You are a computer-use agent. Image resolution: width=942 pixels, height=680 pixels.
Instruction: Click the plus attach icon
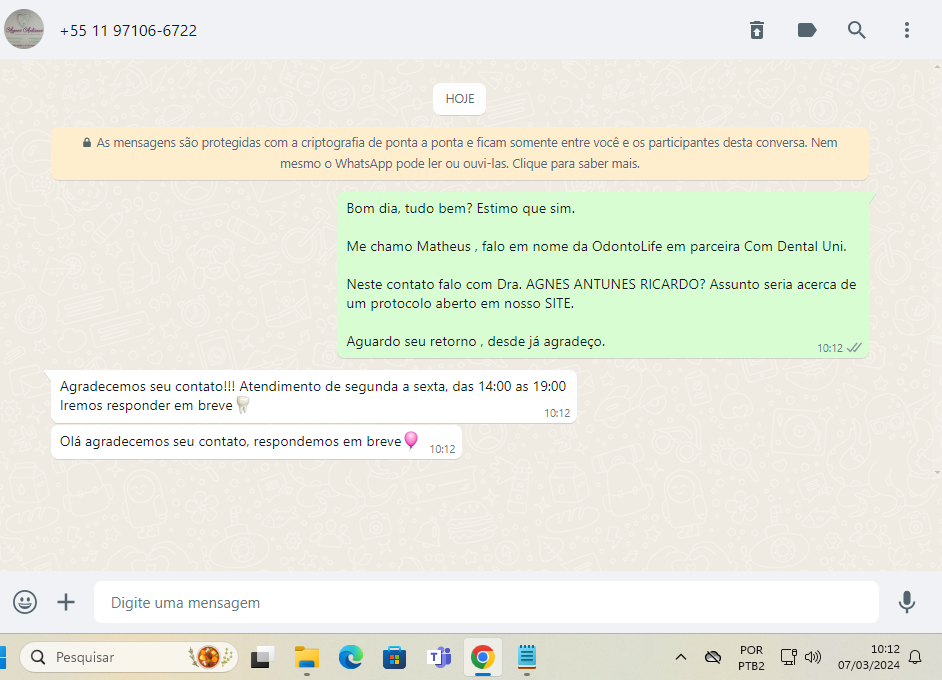click(66, 602)
